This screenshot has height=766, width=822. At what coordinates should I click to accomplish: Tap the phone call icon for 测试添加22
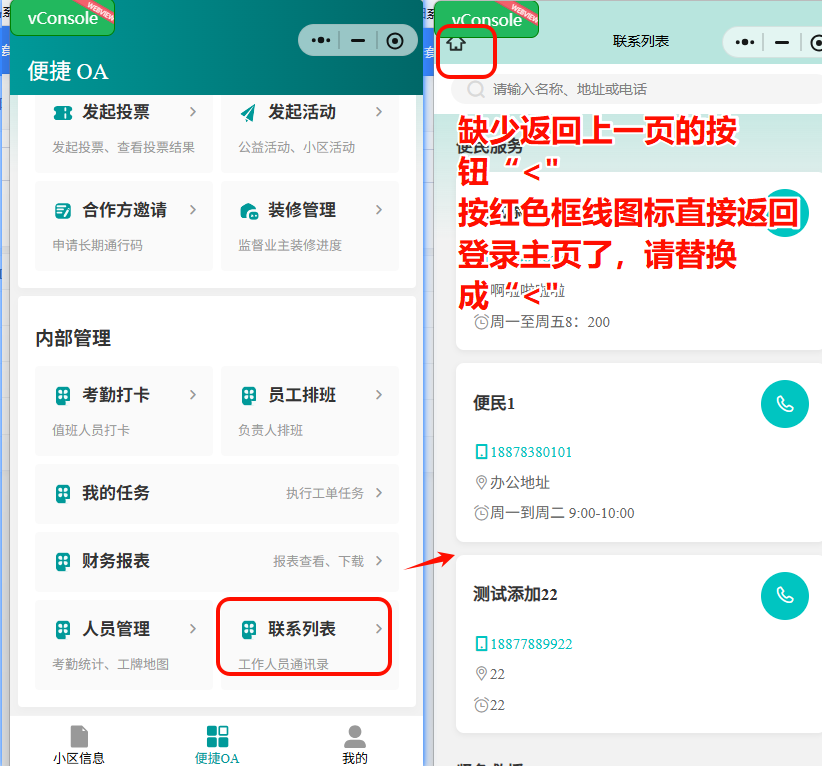click(785, 595)
